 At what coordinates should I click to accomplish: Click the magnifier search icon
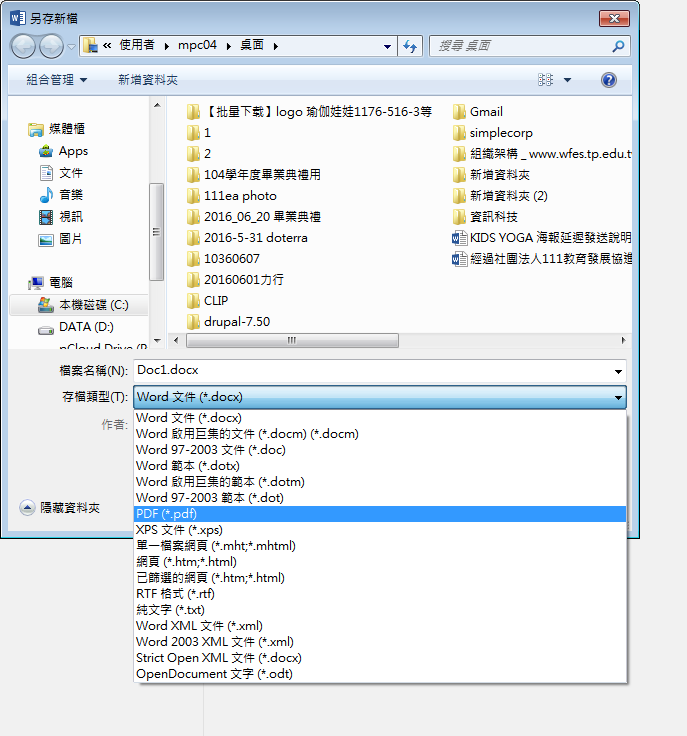click(618, 46)
